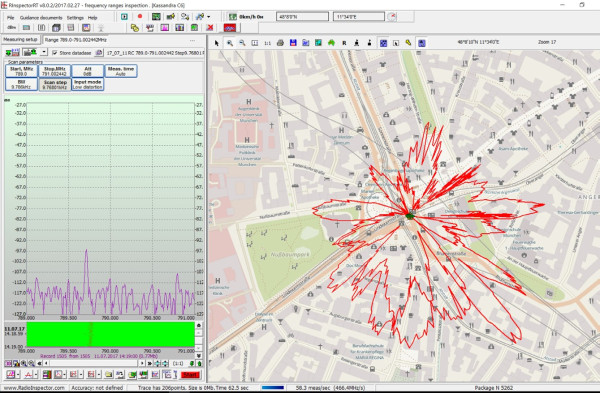Click the red record button in toolbar
600x393 pixels.
[140, 16]
